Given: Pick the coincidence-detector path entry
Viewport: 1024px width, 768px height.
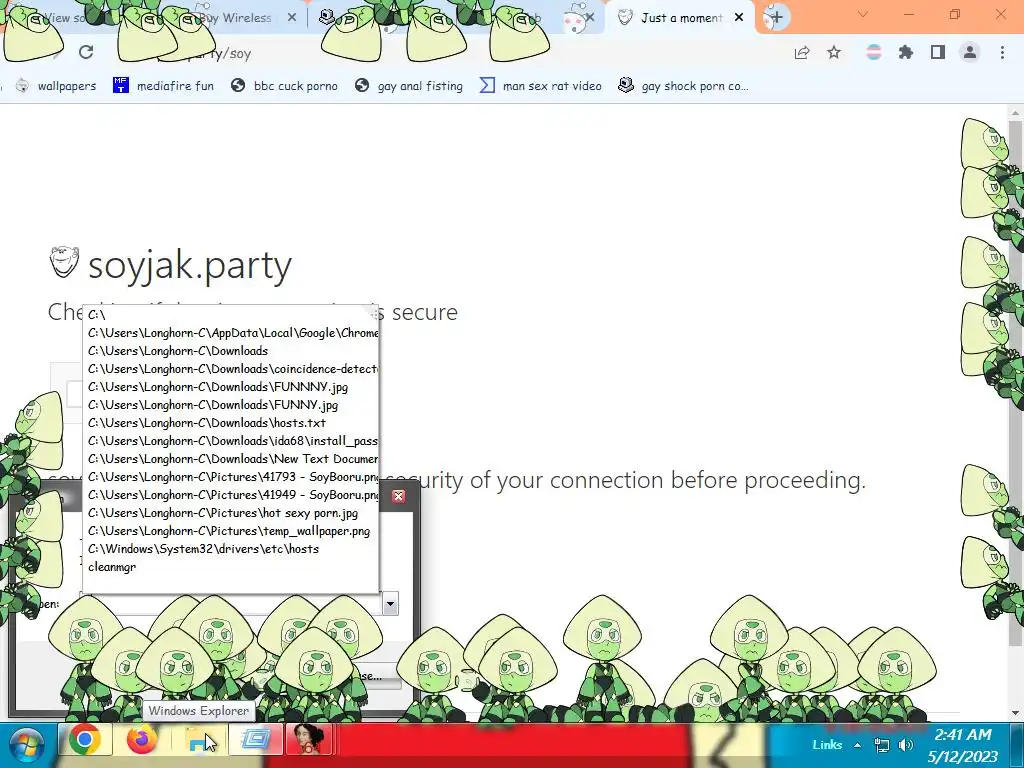Looking at the screenshot, I should 231,369.
